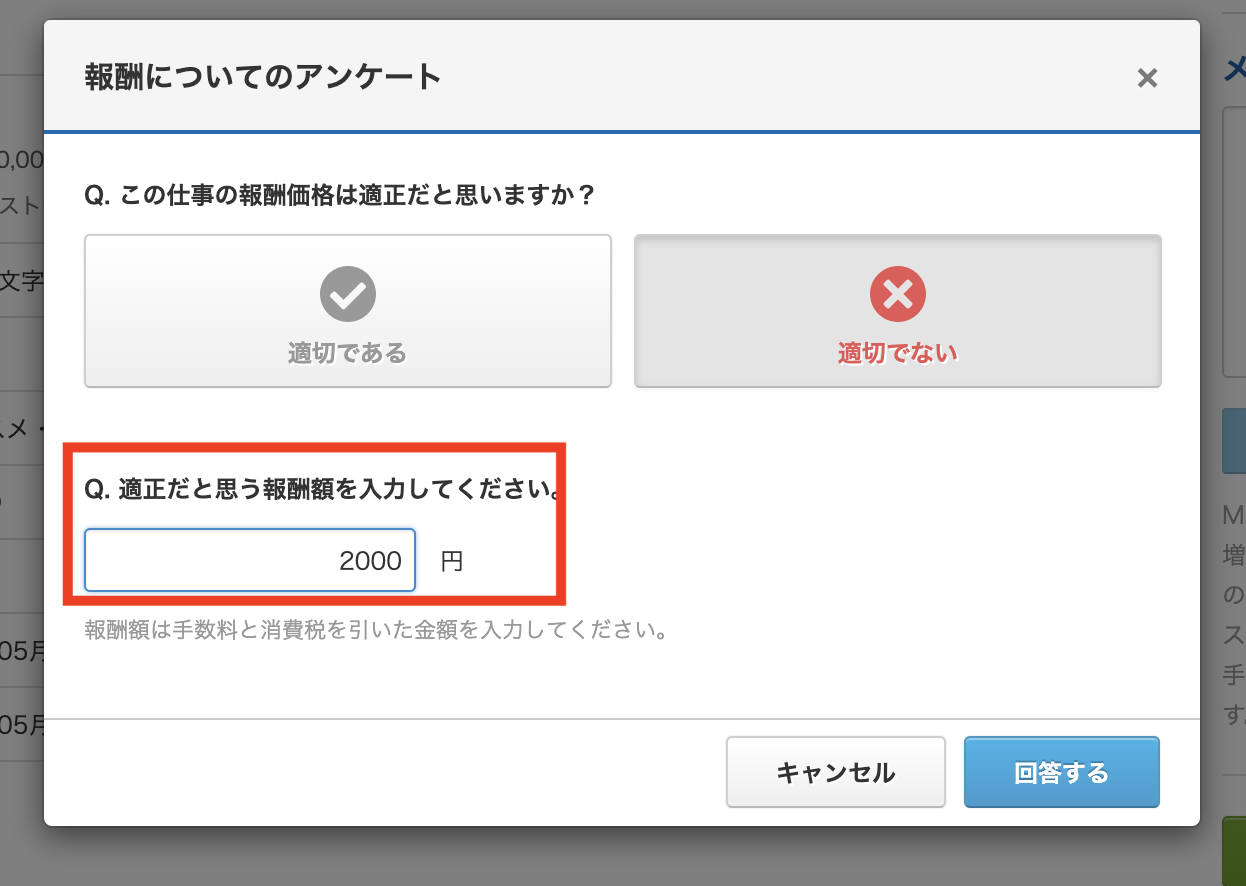Click the red X circle icon

click(897, 294)
